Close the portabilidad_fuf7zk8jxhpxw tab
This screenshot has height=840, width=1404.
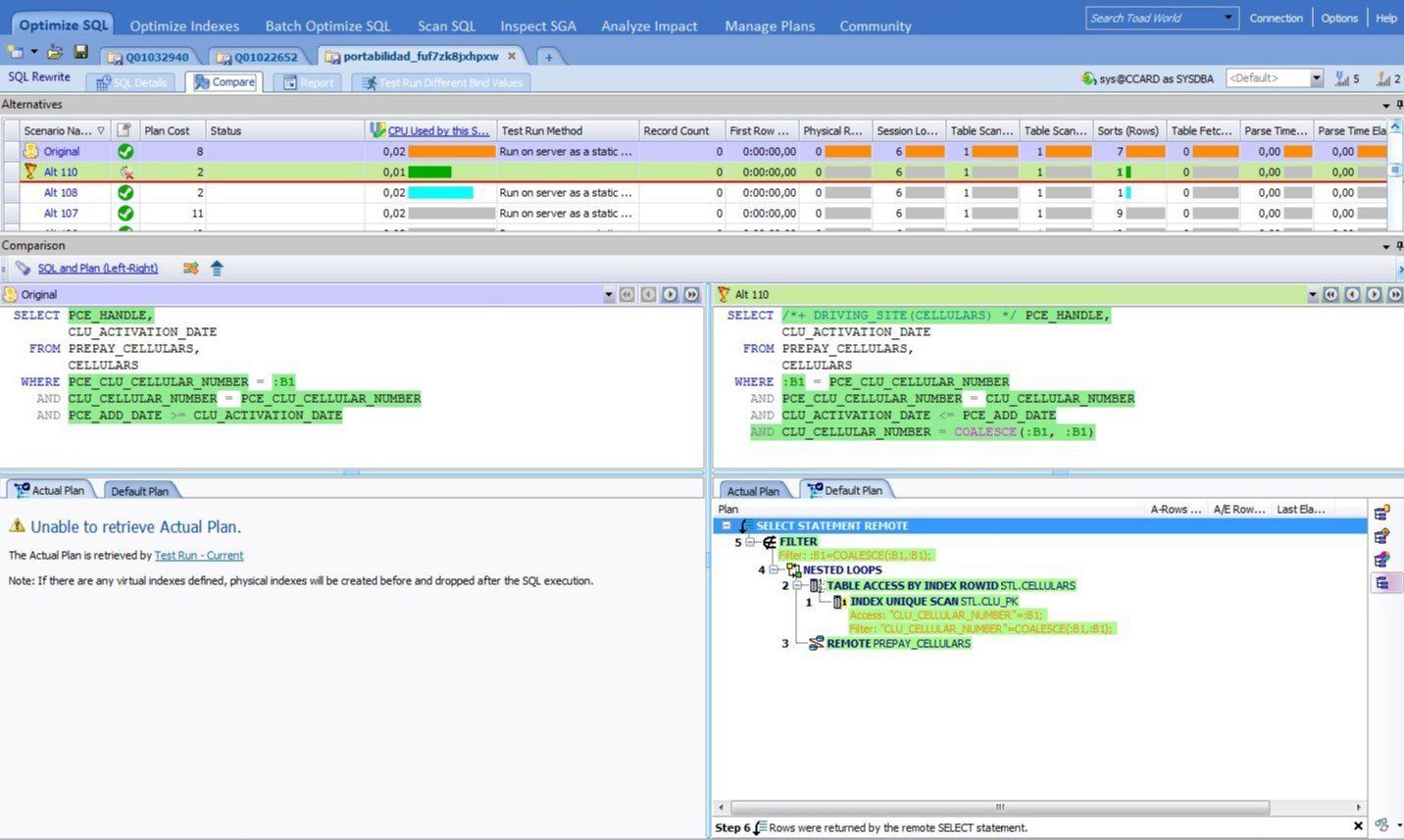[x=512, y=56]
